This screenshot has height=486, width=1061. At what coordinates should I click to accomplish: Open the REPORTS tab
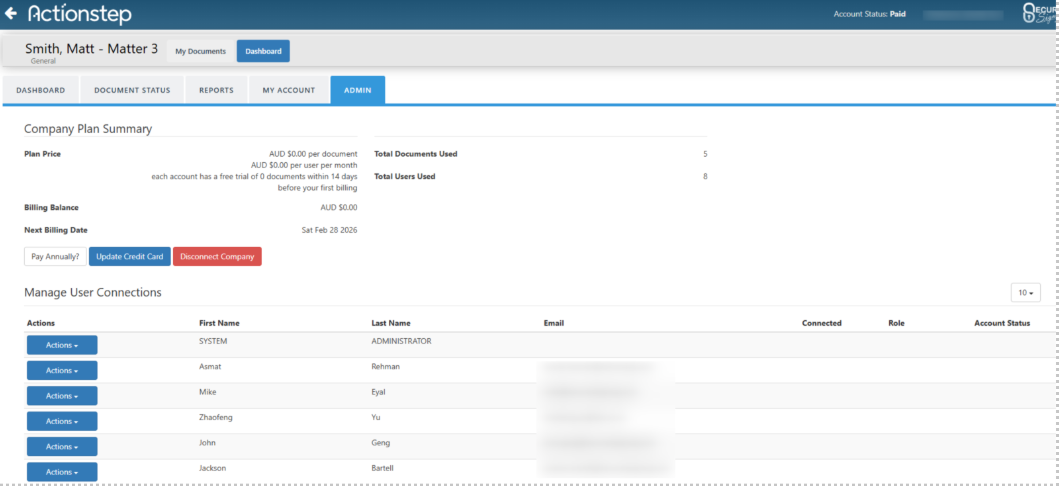(217, 90)
